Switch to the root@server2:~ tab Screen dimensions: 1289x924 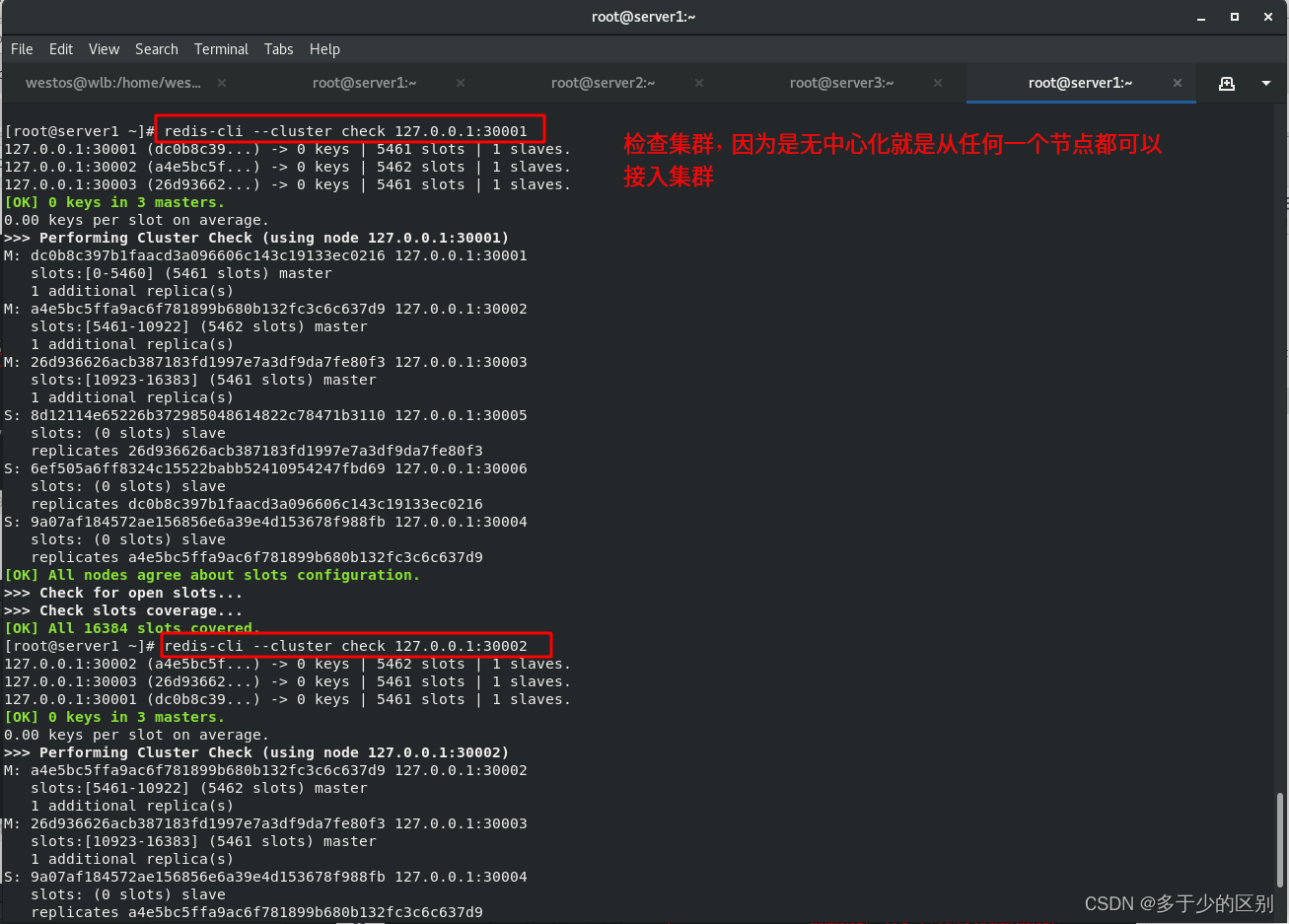[x=603, y=83]
